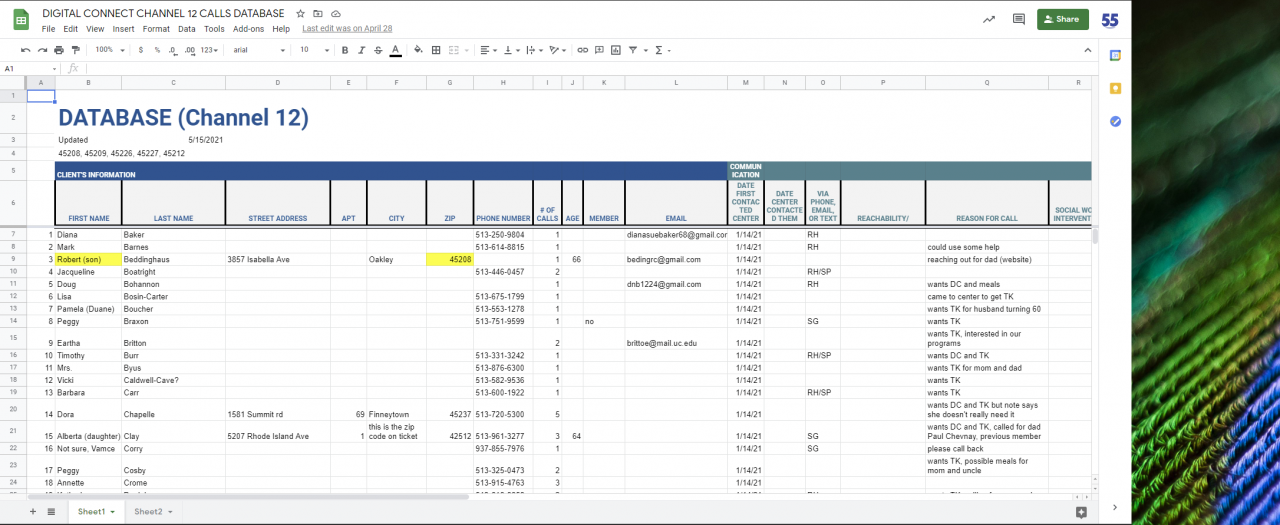Toggle italic formatting

[362, 50]
